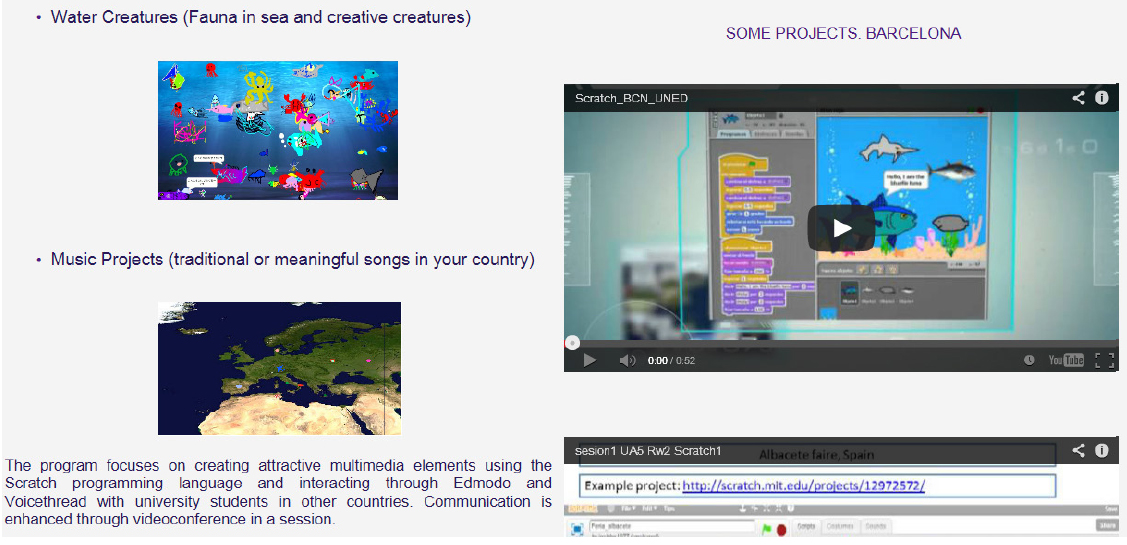The width and height of the screenshot is (1127, 545).
Task: Click the blue fullscreen icon beside Feria_albacete
Action: pos(576,529)
